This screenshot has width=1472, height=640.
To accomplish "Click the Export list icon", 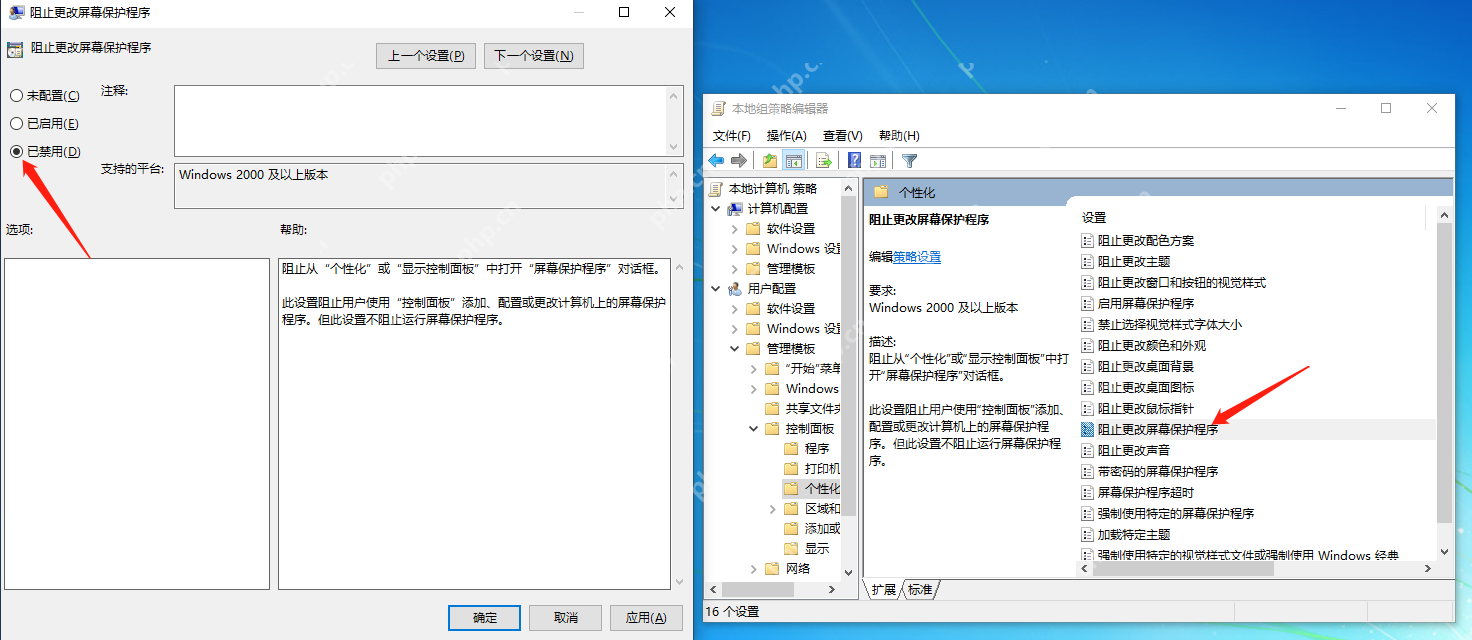I will coord(823,160).
